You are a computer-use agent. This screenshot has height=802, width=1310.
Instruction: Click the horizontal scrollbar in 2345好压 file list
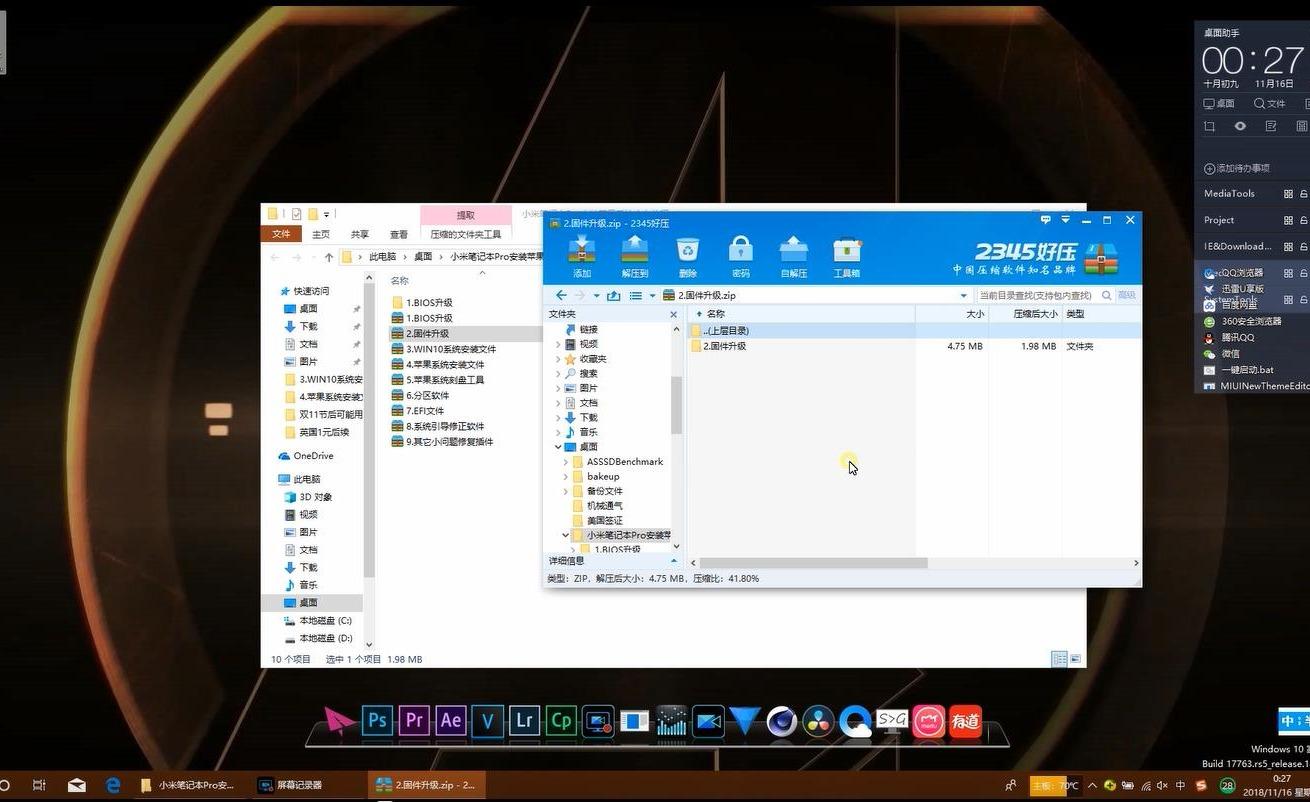pos(812,563)
